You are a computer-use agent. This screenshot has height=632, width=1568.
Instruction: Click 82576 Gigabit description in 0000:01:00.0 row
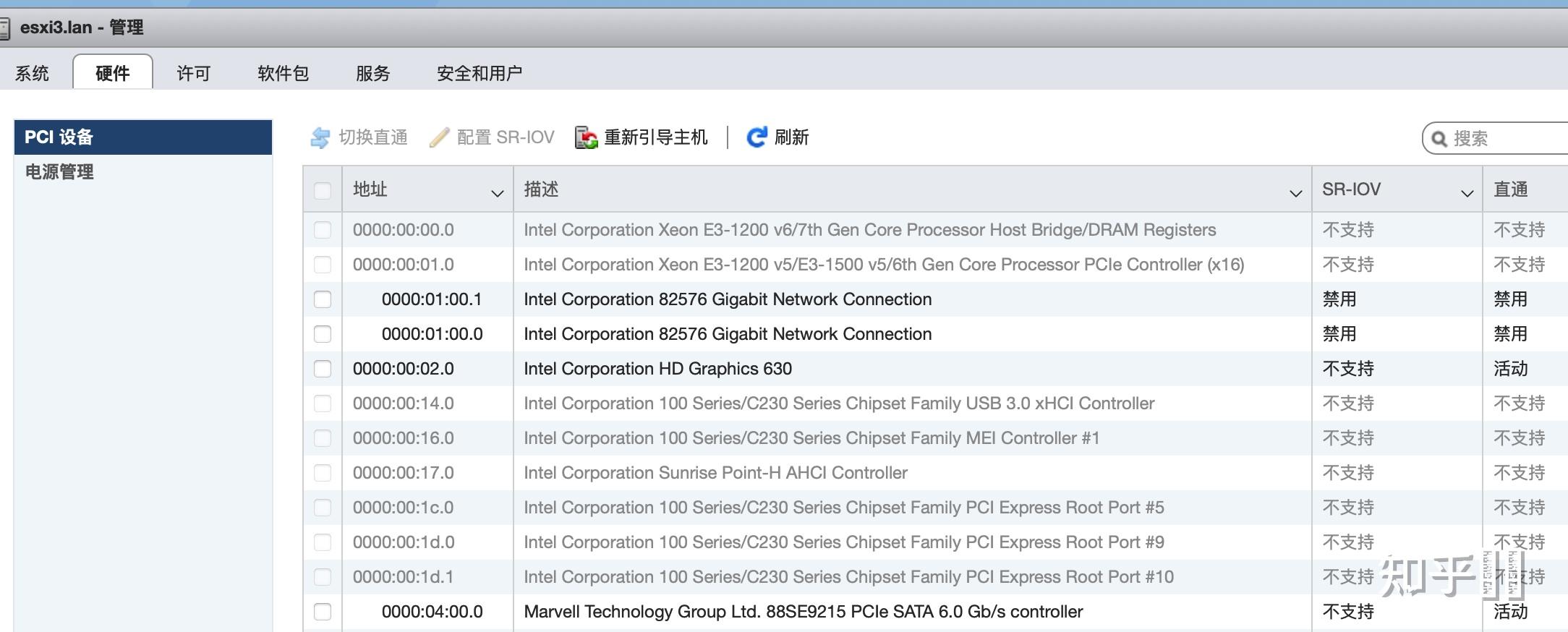point(728,334)
